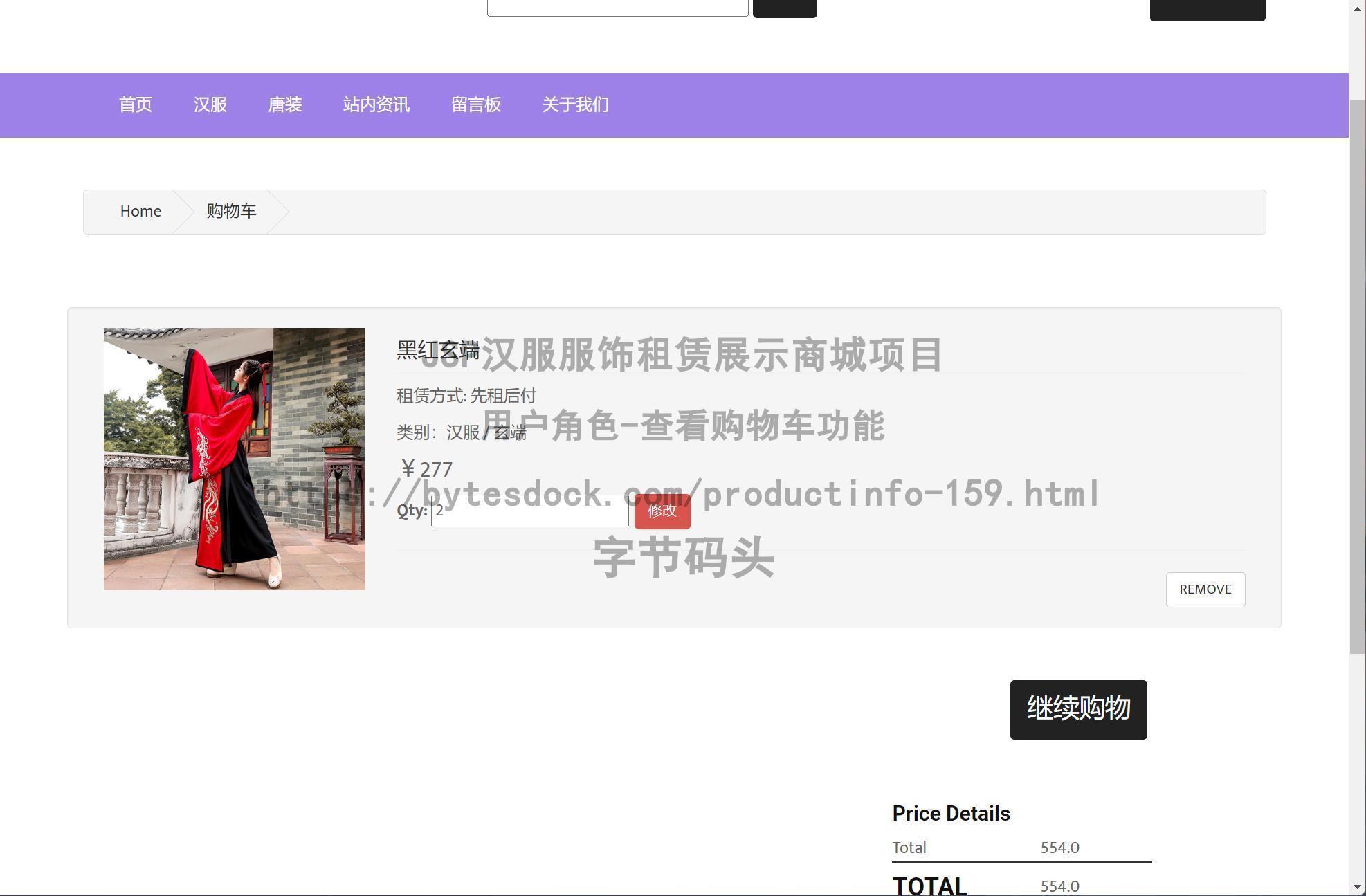This screenshot has height=896, width=1366.
Task: Go to the 汉服 category page
Action: coord(210,105)
